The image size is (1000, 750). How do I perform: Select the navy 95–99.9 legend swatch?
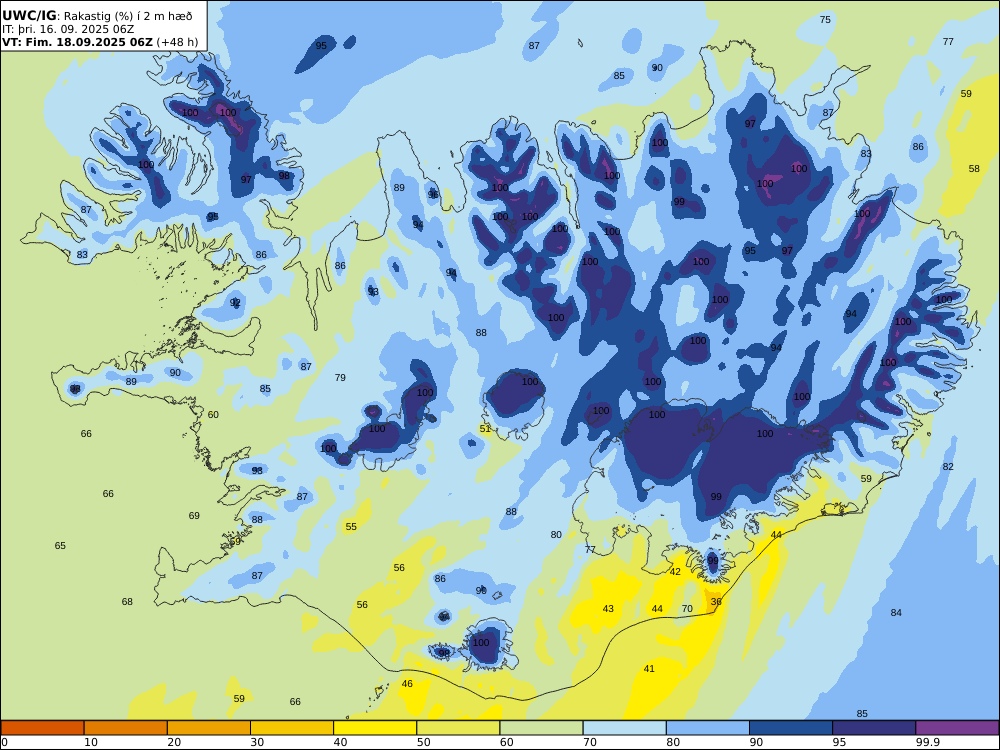874,728
